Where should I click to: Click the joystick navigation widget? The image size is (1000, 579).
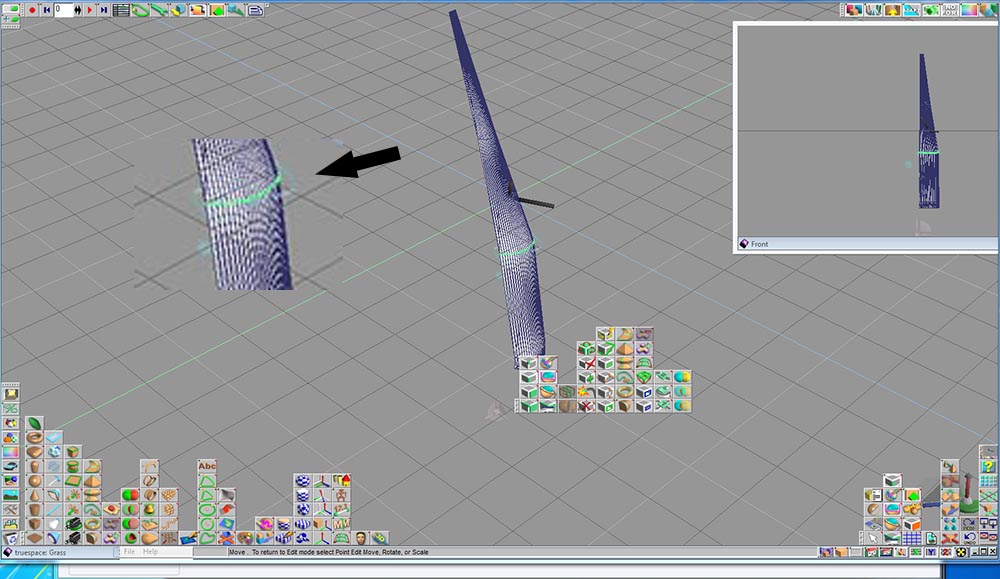969,494
